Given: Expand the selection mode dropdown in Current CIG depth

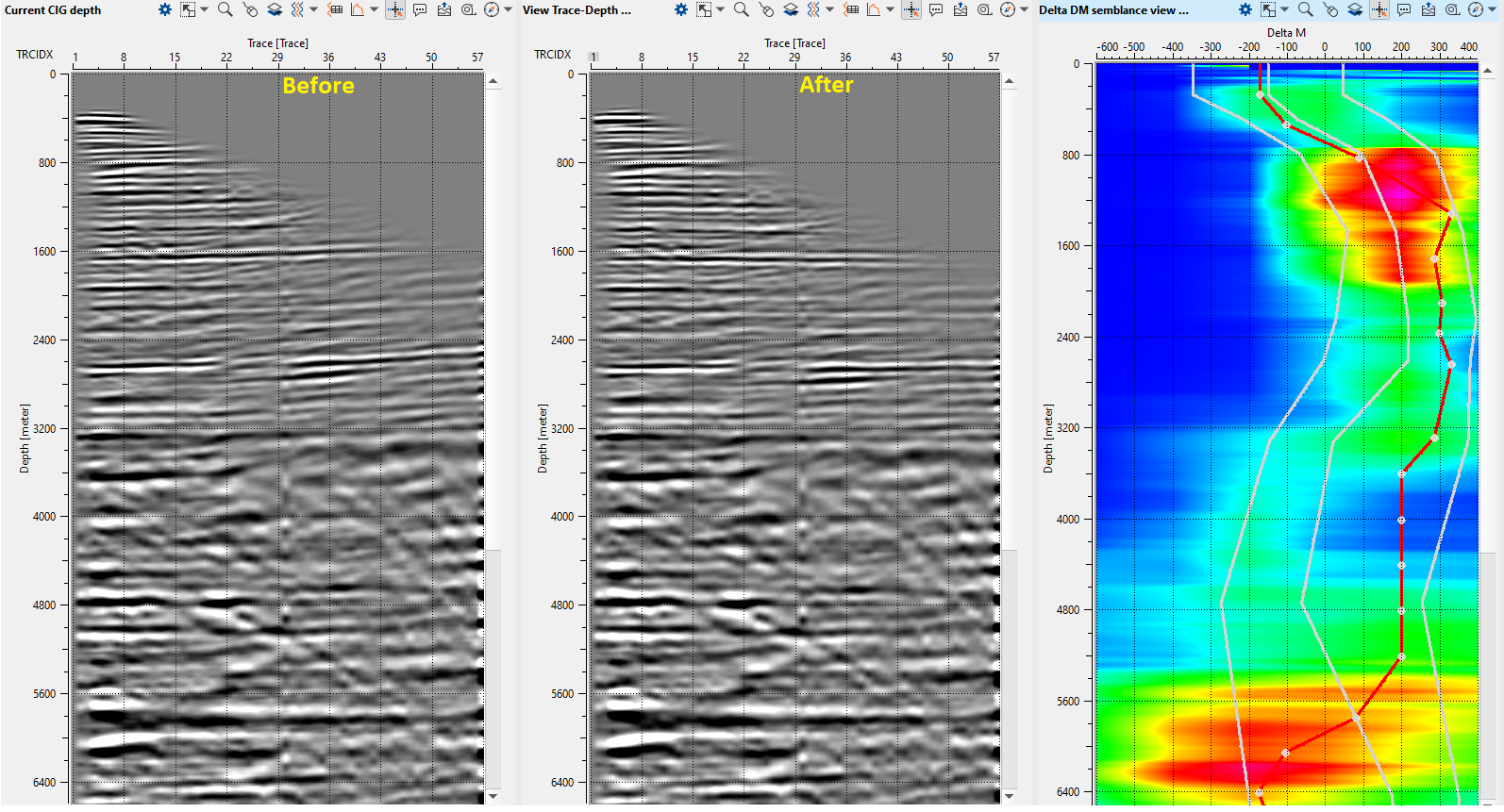Looking at the screenshot, I should point(204,9).
